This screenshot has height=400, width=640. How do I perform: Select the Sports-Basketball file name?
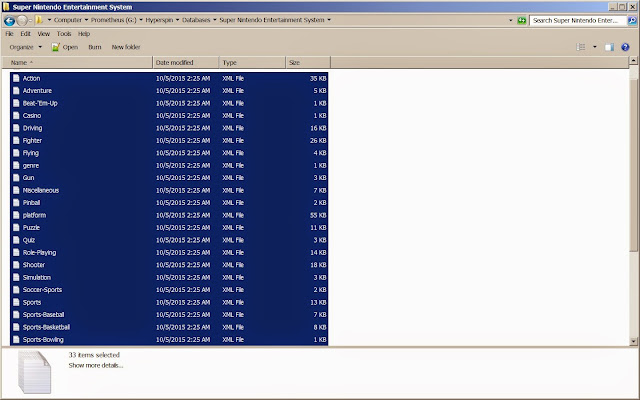pyautogui.click(x=46, y=327)
